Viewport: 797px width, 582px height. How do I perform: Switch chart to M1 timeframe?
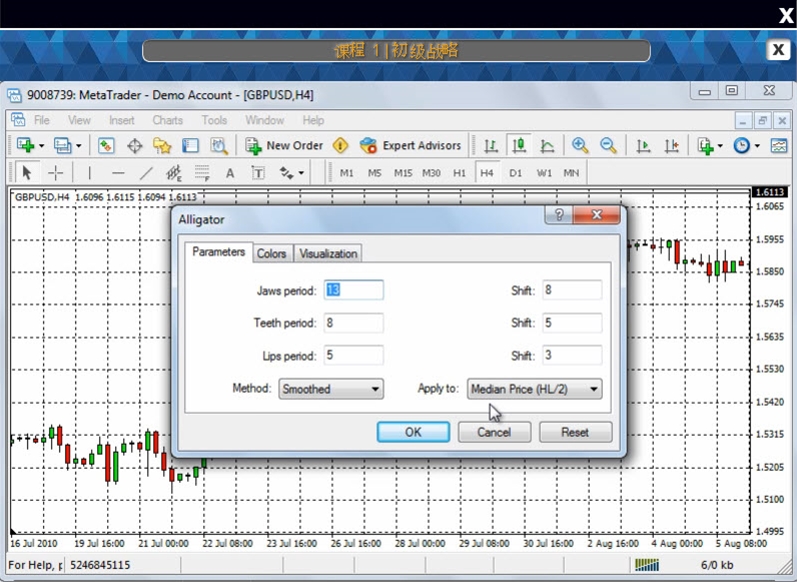(347, 173)
